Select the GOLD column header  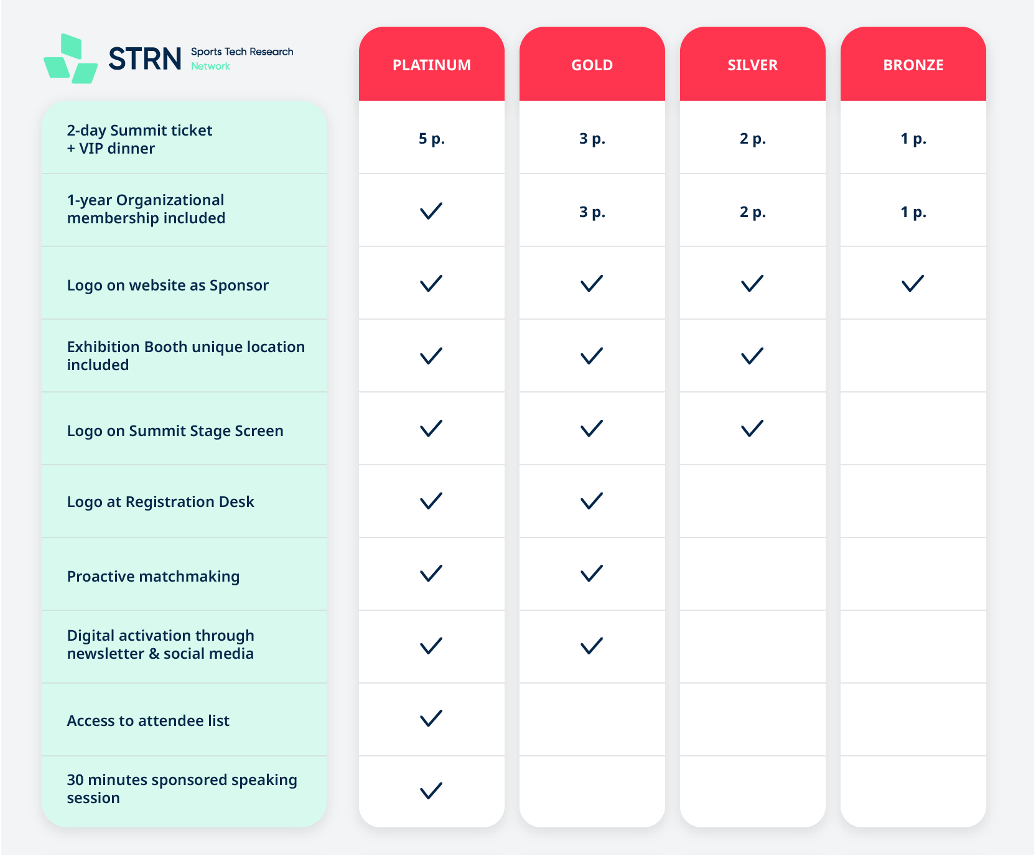pos(592,65)
